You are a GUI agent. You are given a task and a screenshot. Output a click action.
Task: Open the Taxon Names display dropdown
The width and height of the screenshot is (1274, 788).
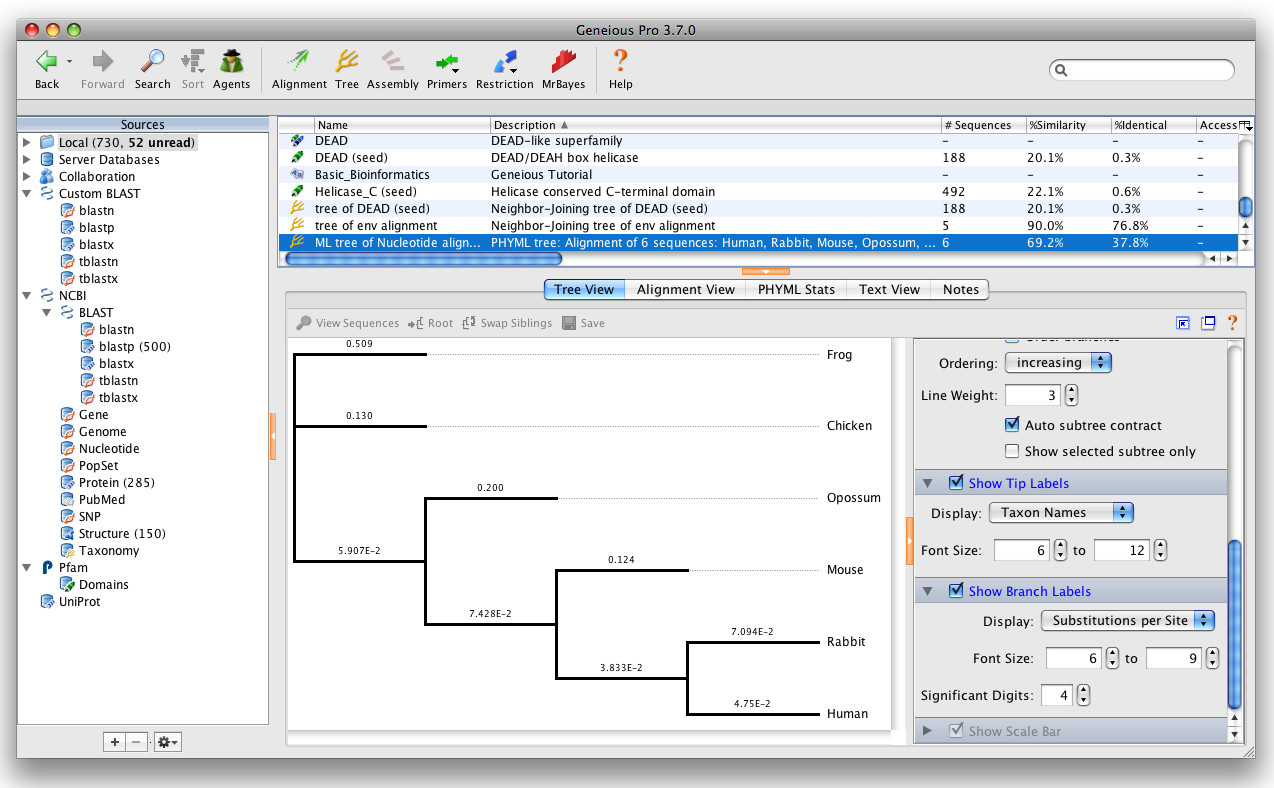(x=1060, y=512)
